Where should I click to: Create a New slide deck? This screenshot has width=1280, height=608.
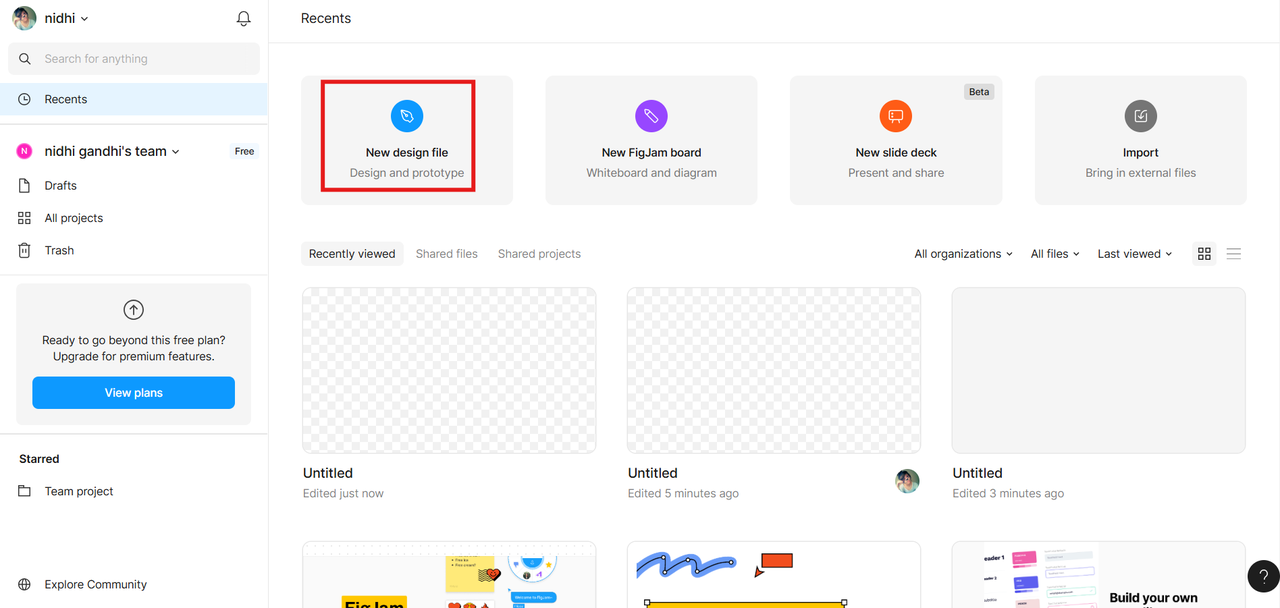click(896, 140)
